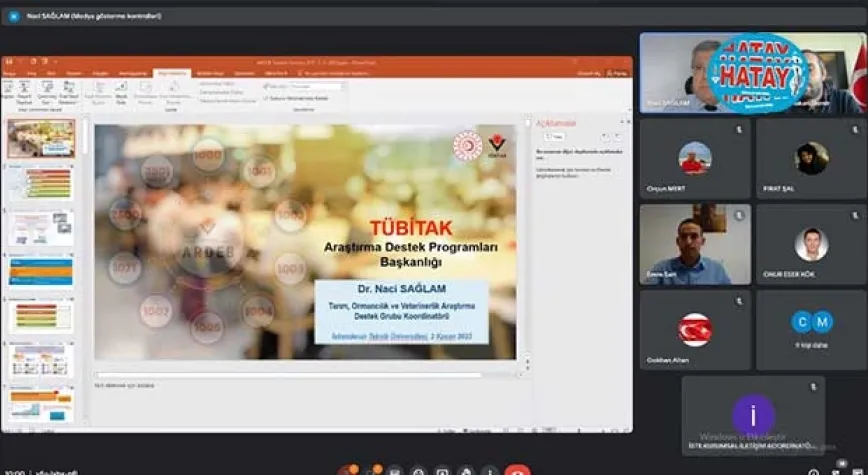The width and height of the screenshot is (868, 475).
Task: Start slideshow from current slide icon
Action: tap(24, 92)
